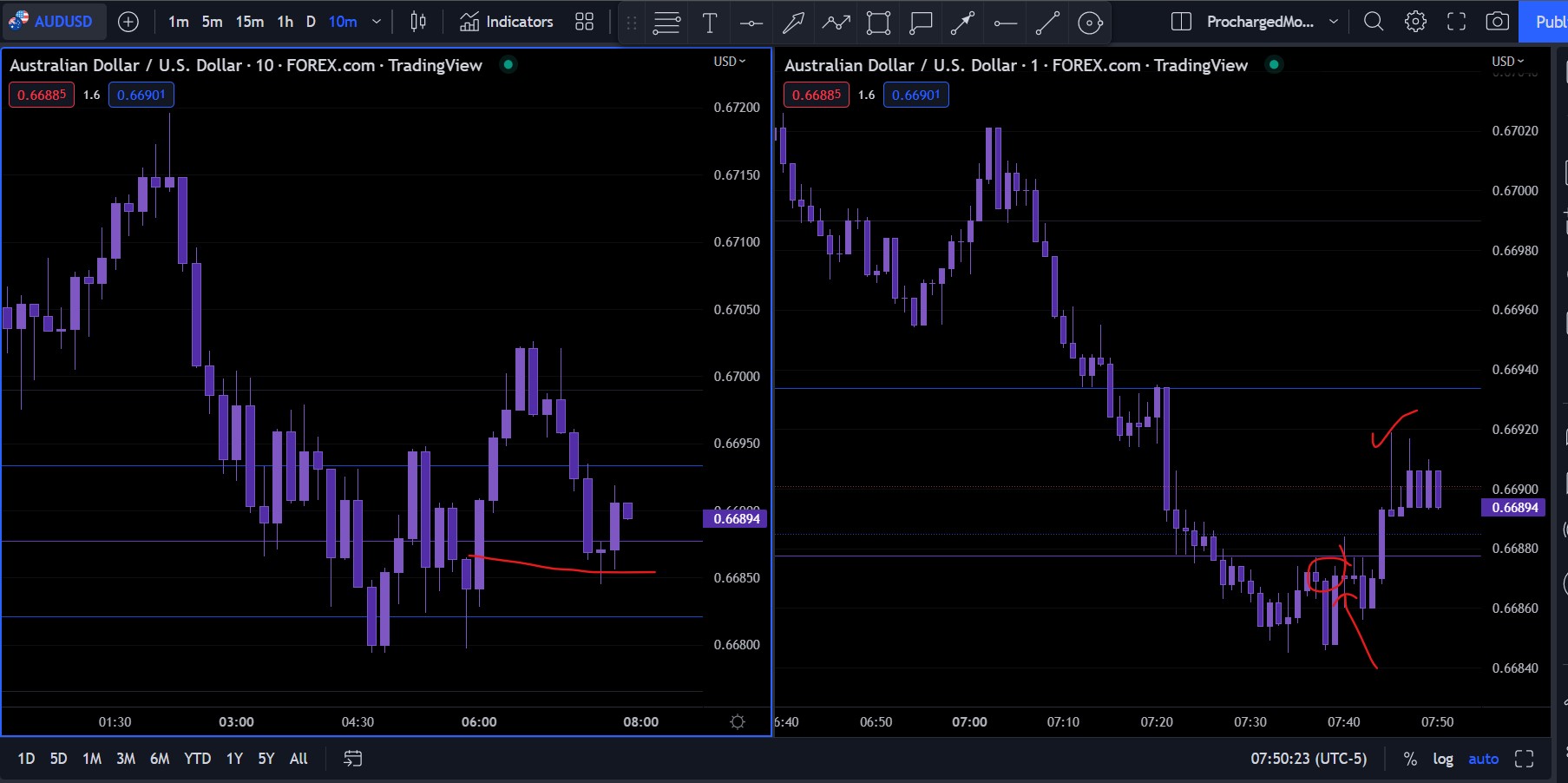This screenshot has width=1568, height=783.
Task: Click the green market status dot on 1-minute chart
Action: pyautogui.click(x=1274, y=64)
